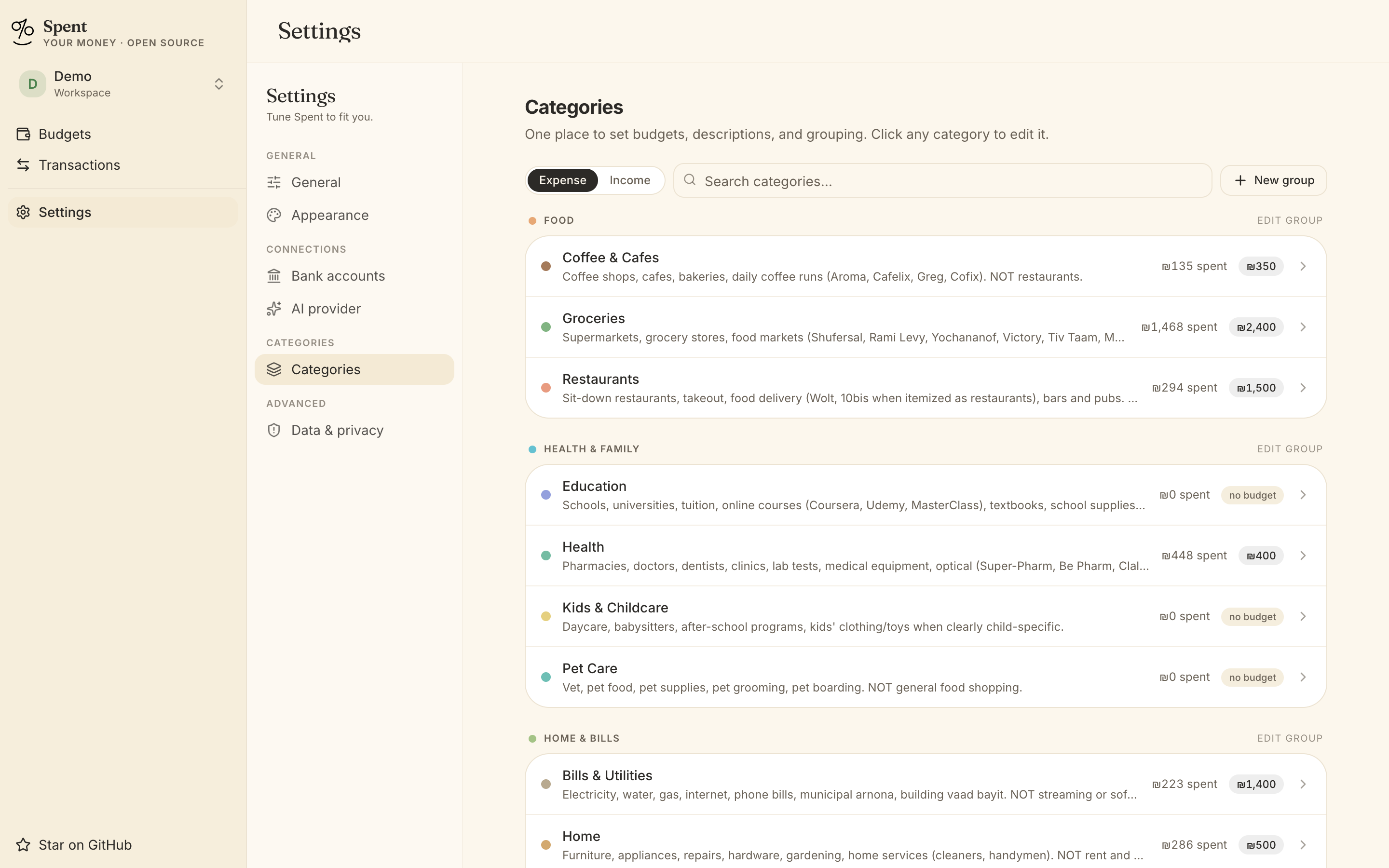The width and height of the screenshot is (1389, 868).
Task: Expand the Health row chevron
Action: click(x=1303, y=556)
